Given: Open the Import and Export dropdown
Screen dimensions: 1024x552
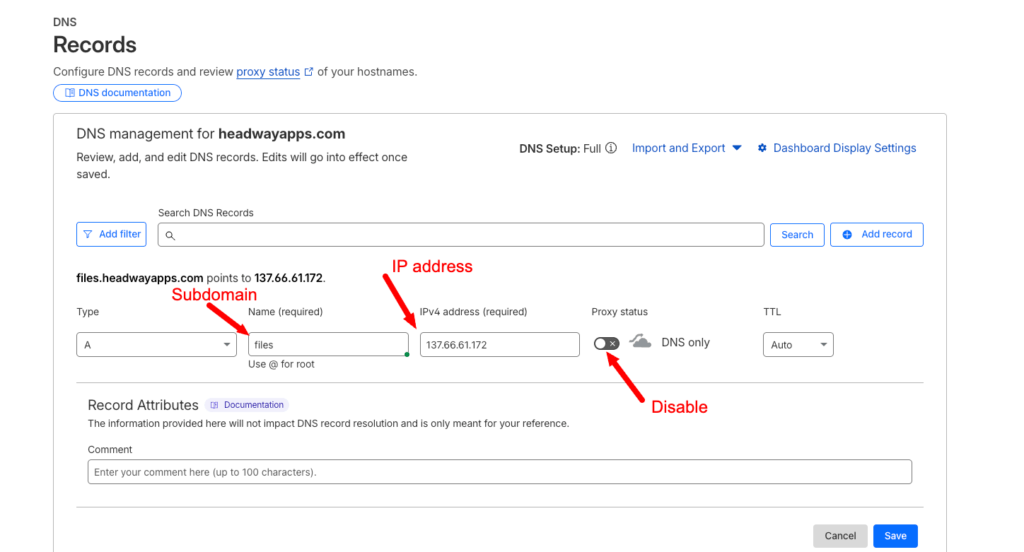Looking at the screenshot, I should (x=686, y=148).
